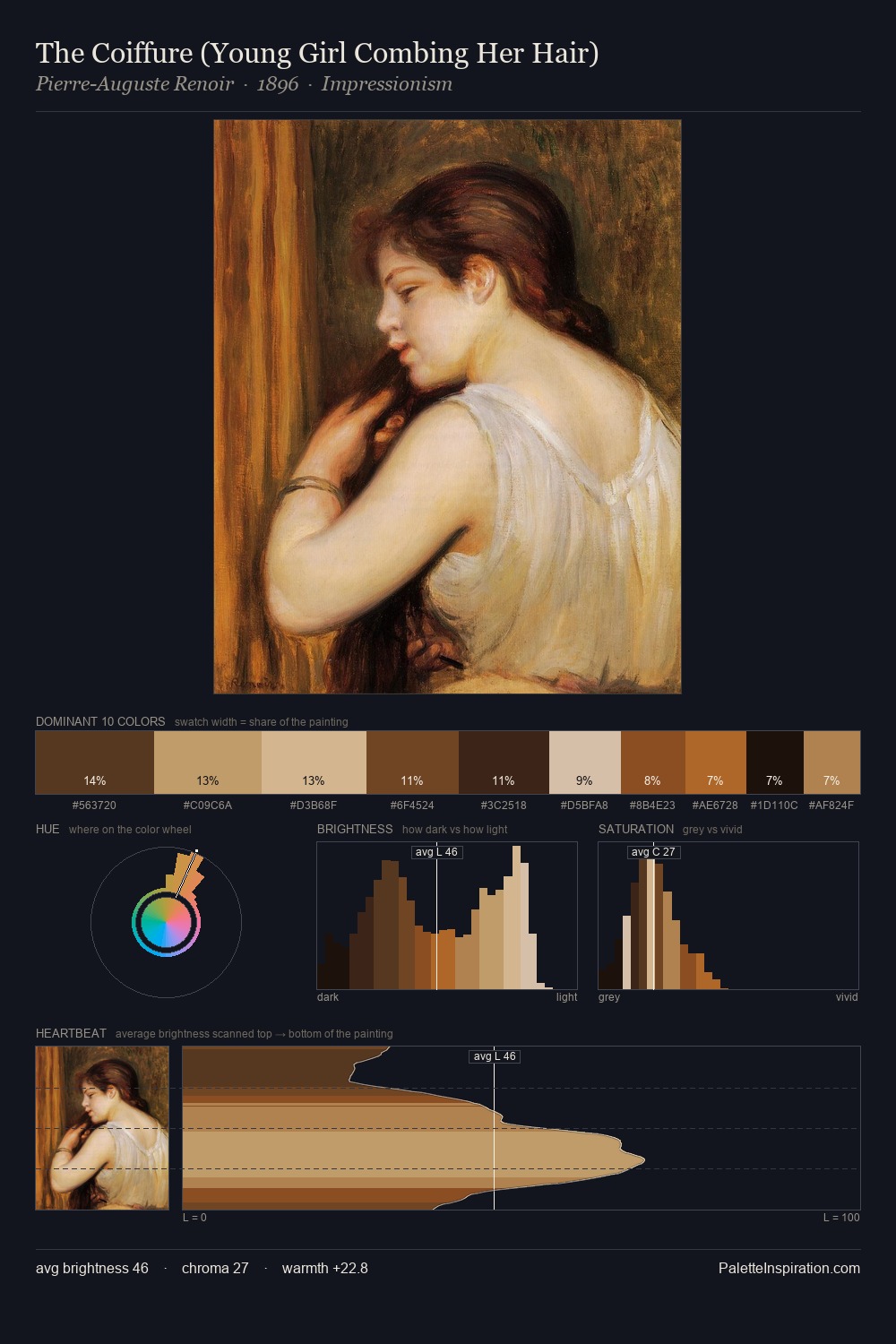Click the hex label #6F4524
The height and width of the screenshot is (1344, 896).
(412, 806)
